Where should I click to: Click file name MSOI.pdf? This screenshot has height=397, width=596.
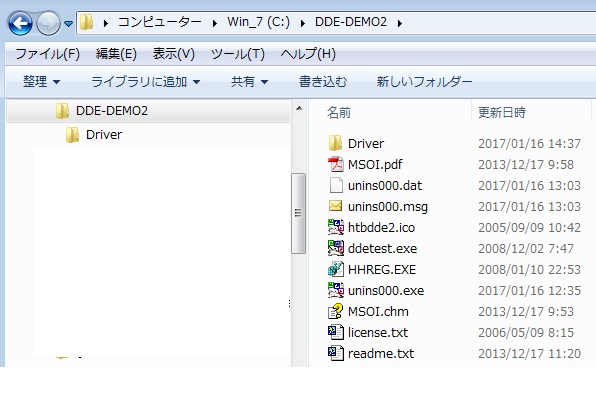375,164
